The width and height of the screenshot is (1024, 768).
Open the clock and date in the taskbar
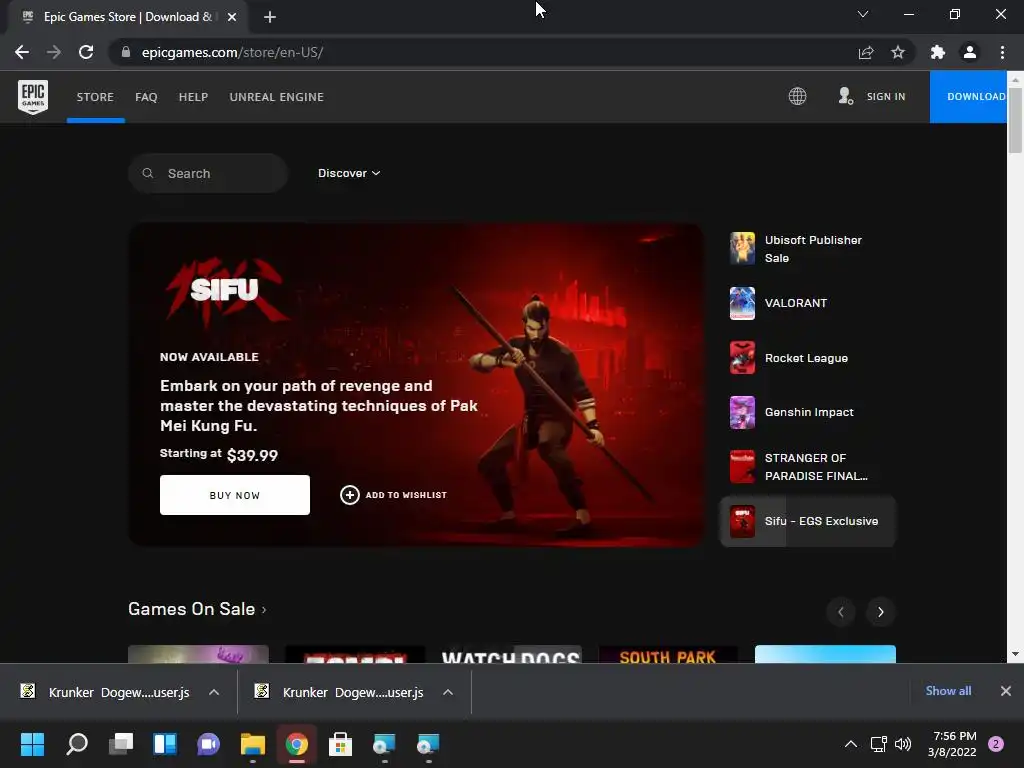952,744
